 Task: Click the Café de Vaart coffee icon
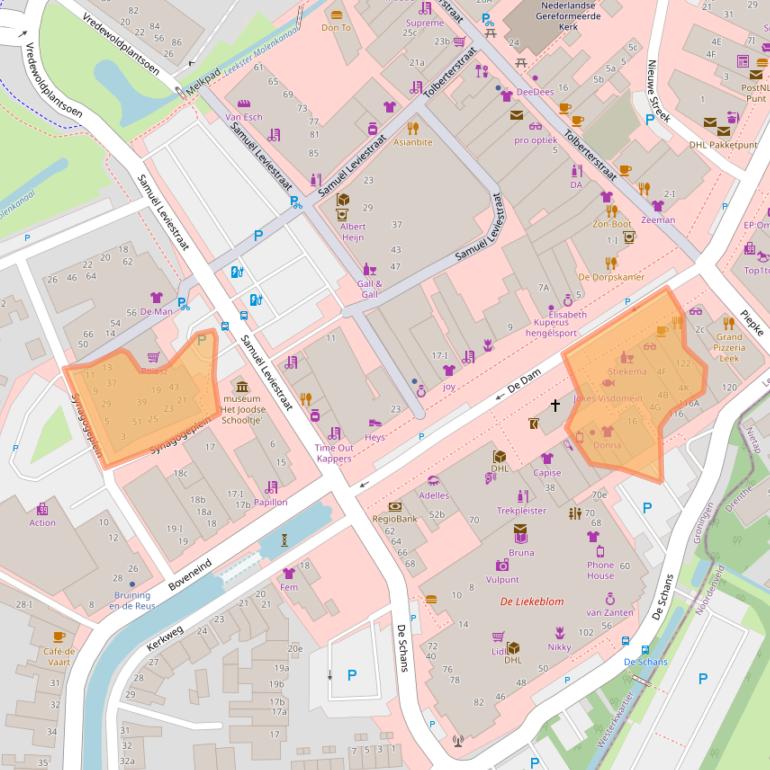click(x=58, y=636)
